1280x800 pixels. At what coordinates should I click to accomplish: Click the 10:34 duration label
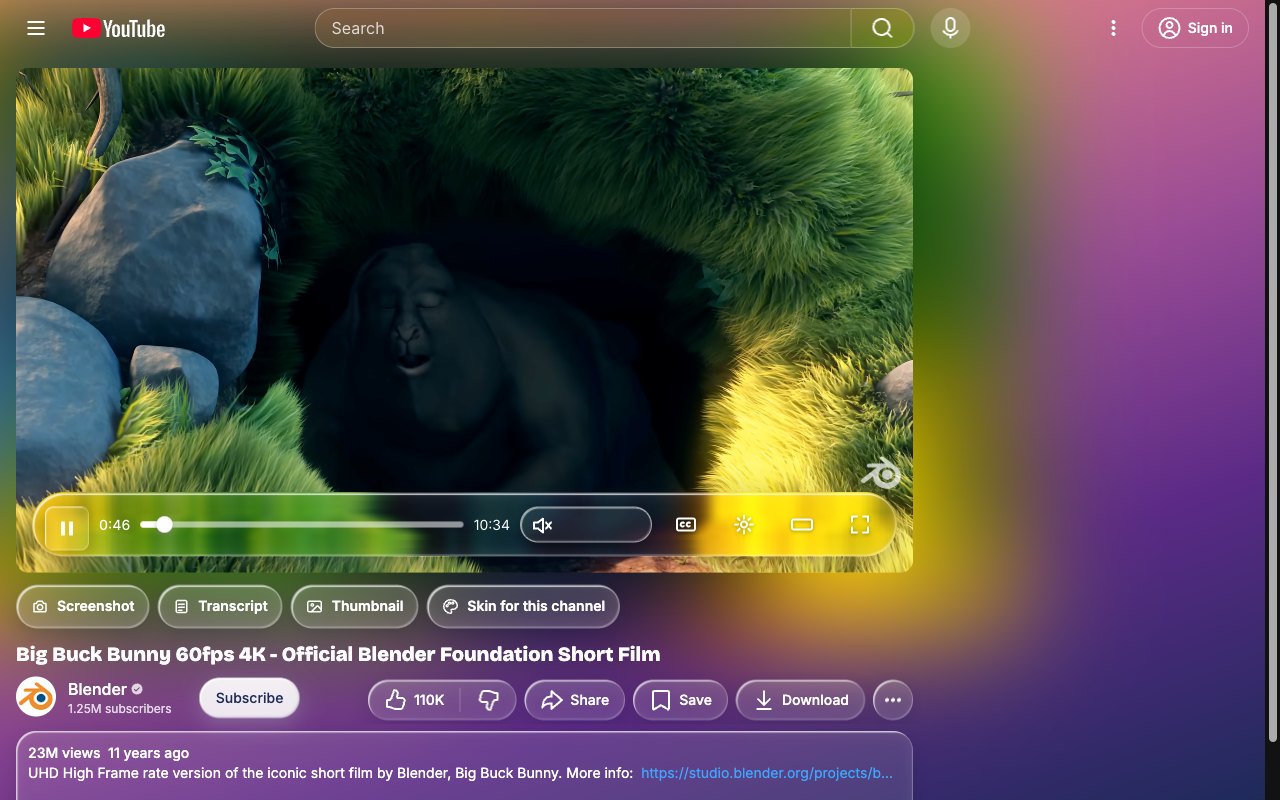click(x=492, y=525)
